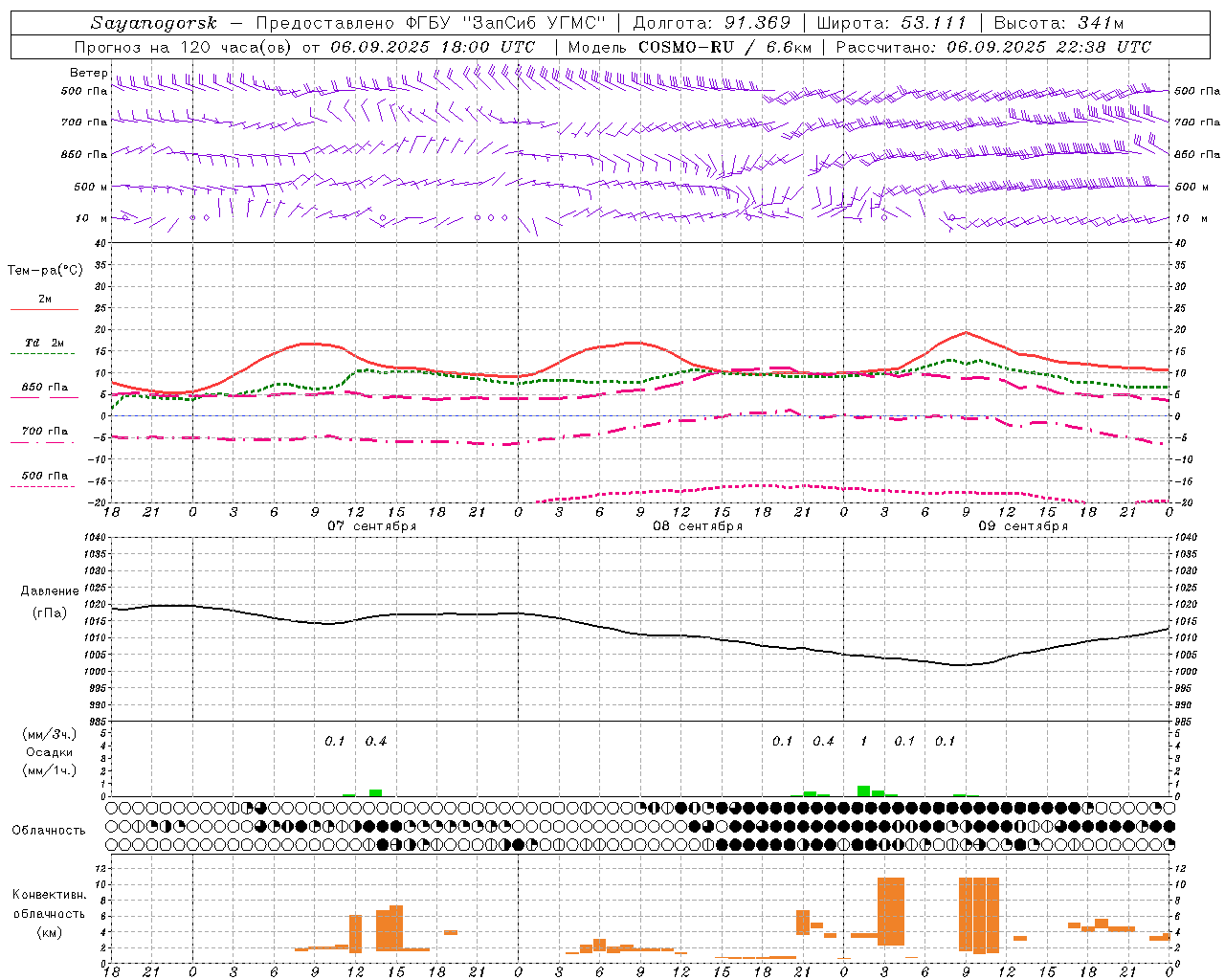
Task: Click the 'Долгота: 91.369' header value
Action: click(x=712, y=23)
